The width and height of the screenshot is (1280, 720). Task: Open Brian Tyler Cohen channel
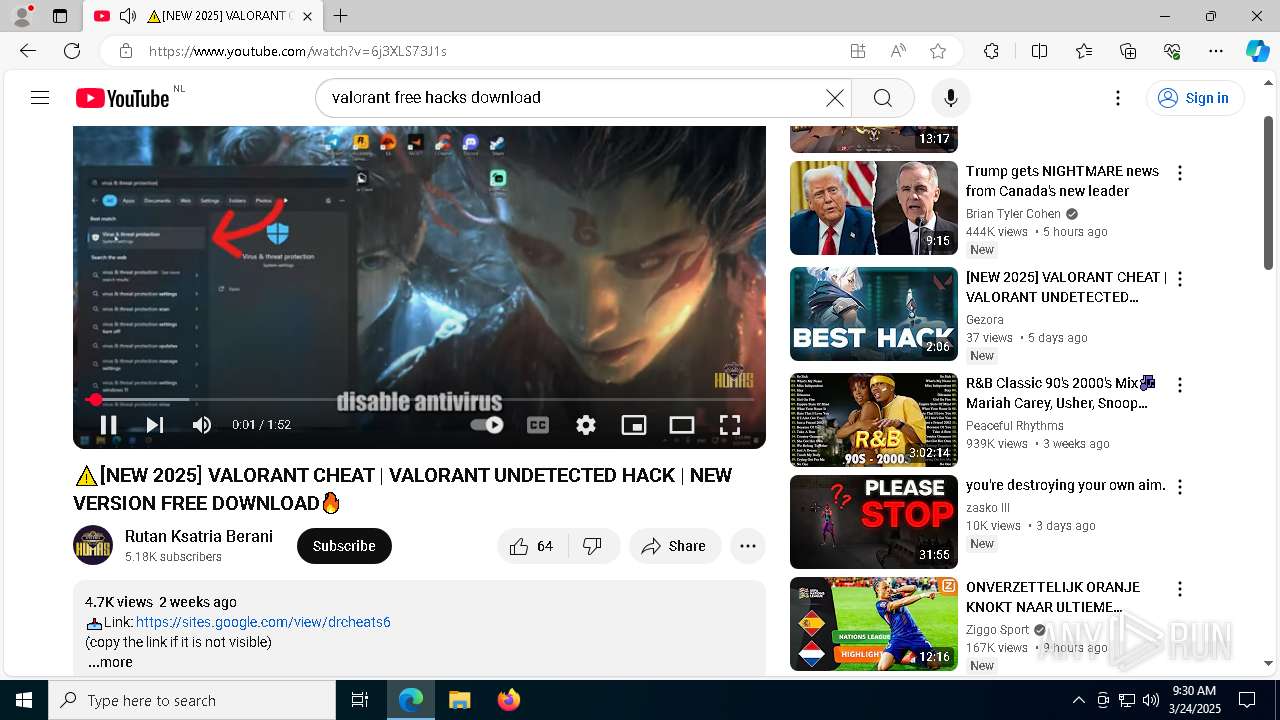coord(1013,214)
